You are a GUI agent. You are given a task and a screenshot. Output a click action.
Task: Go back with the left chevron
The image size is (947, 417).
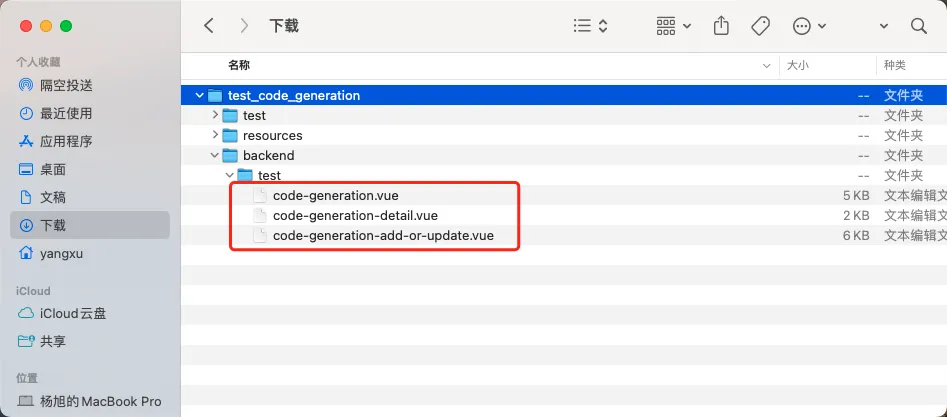pos(209,26)
